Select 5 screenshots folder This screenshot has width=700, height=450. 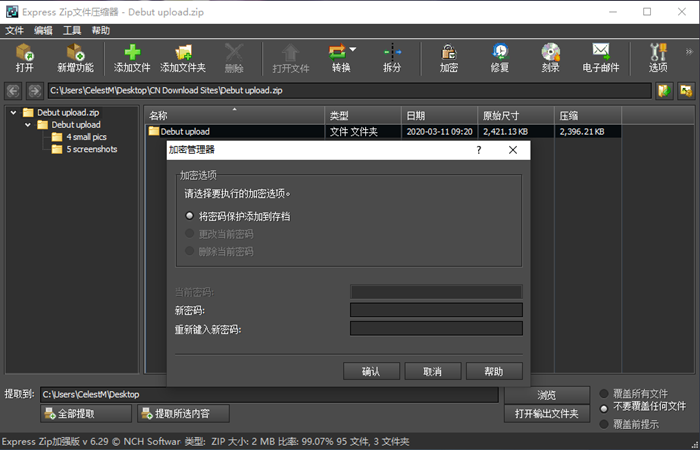point(92,149)
